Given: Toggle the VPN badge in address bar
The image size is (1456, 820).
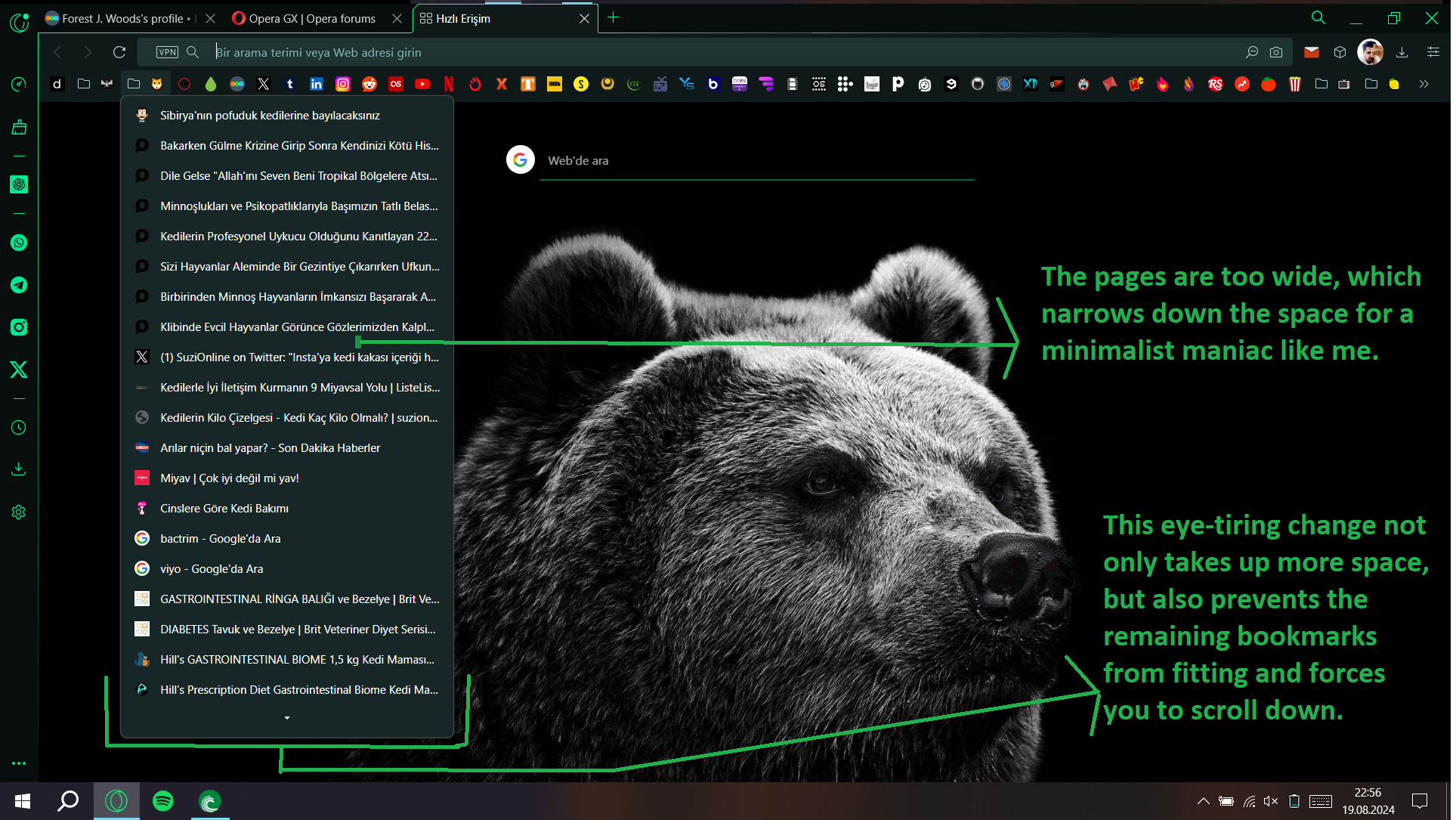Looking at the screenshot, I should (167, 52).
